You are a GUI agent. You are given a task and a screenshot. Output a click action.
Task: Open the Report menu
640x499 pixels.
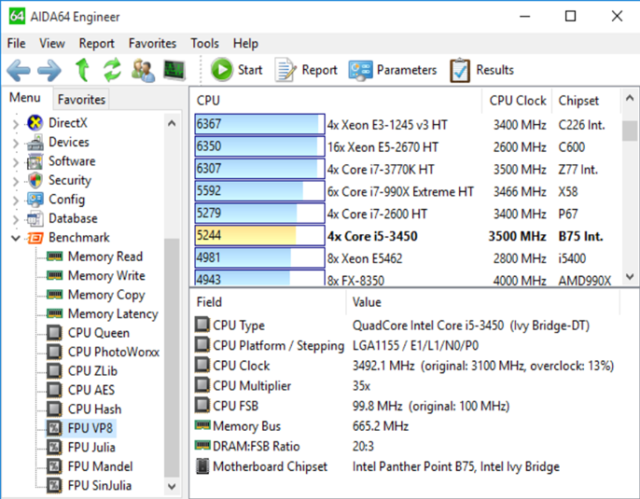coord(96,43)
